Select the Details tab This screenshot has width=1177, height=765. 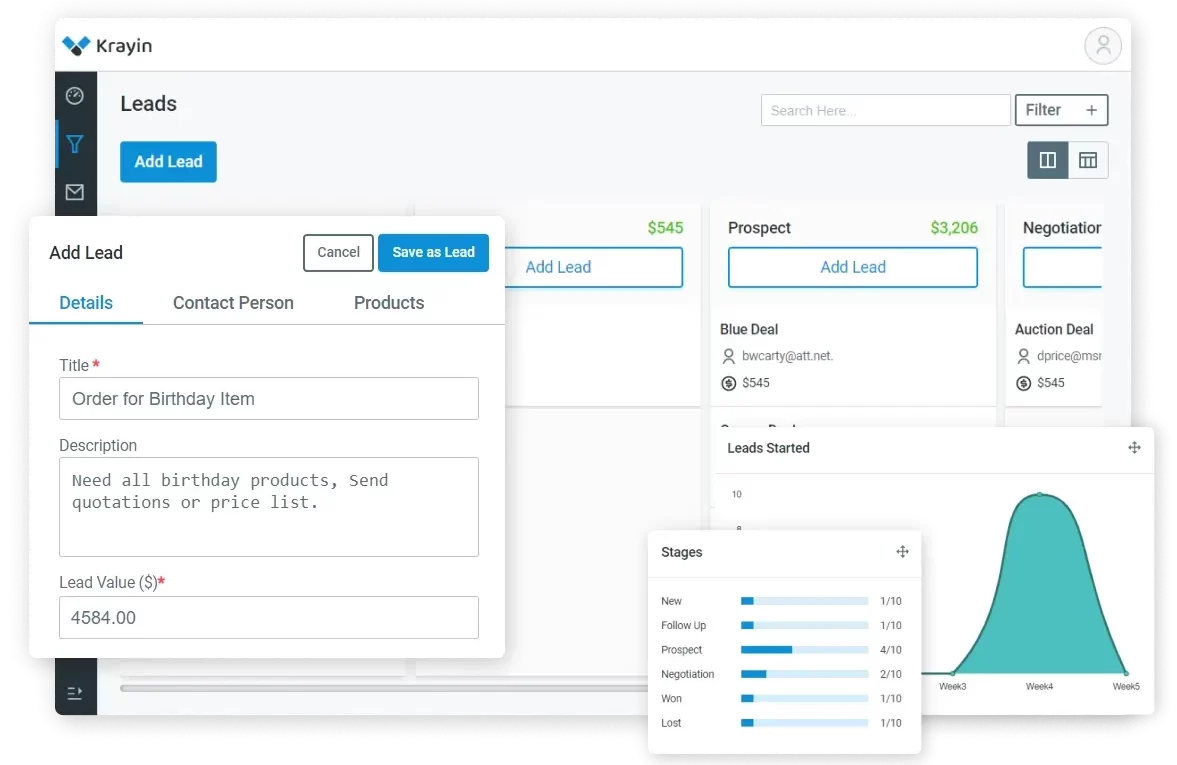[86, 303]
